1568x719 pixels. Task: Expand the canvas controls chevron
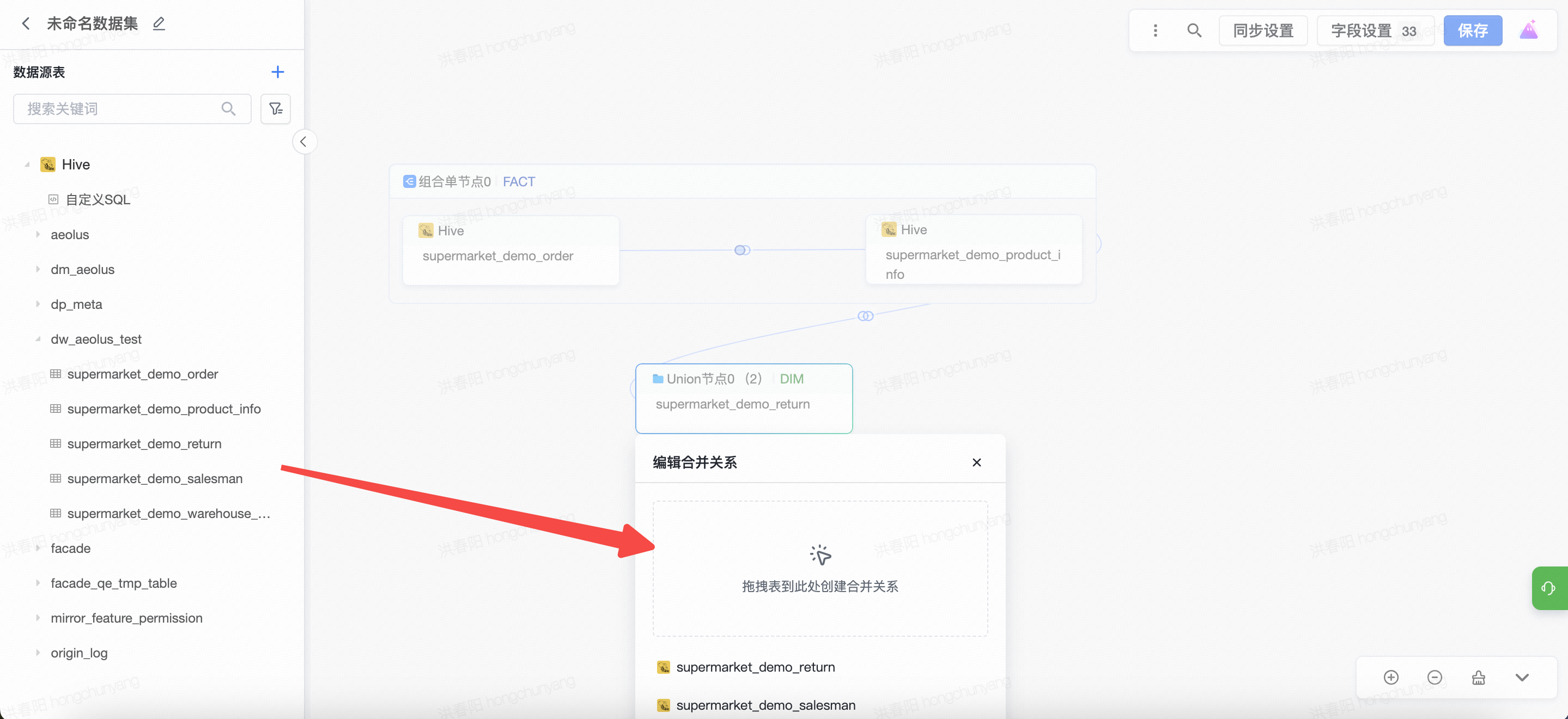pyautogui.click(x=1522, y=678)
